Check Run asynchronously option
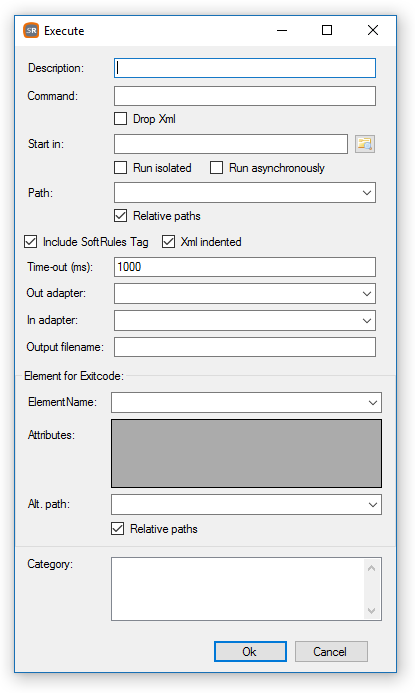 point(216,168)
